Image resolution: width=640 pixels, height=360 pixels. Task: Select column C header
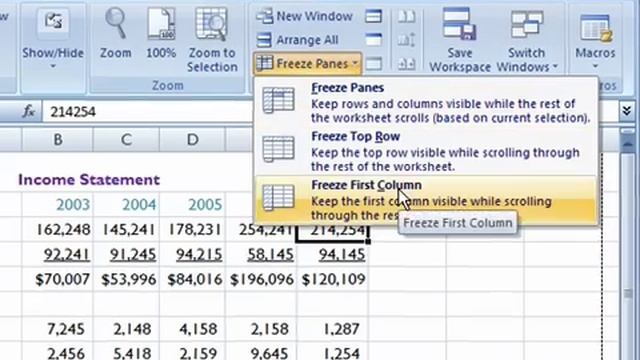coord(126,140)
